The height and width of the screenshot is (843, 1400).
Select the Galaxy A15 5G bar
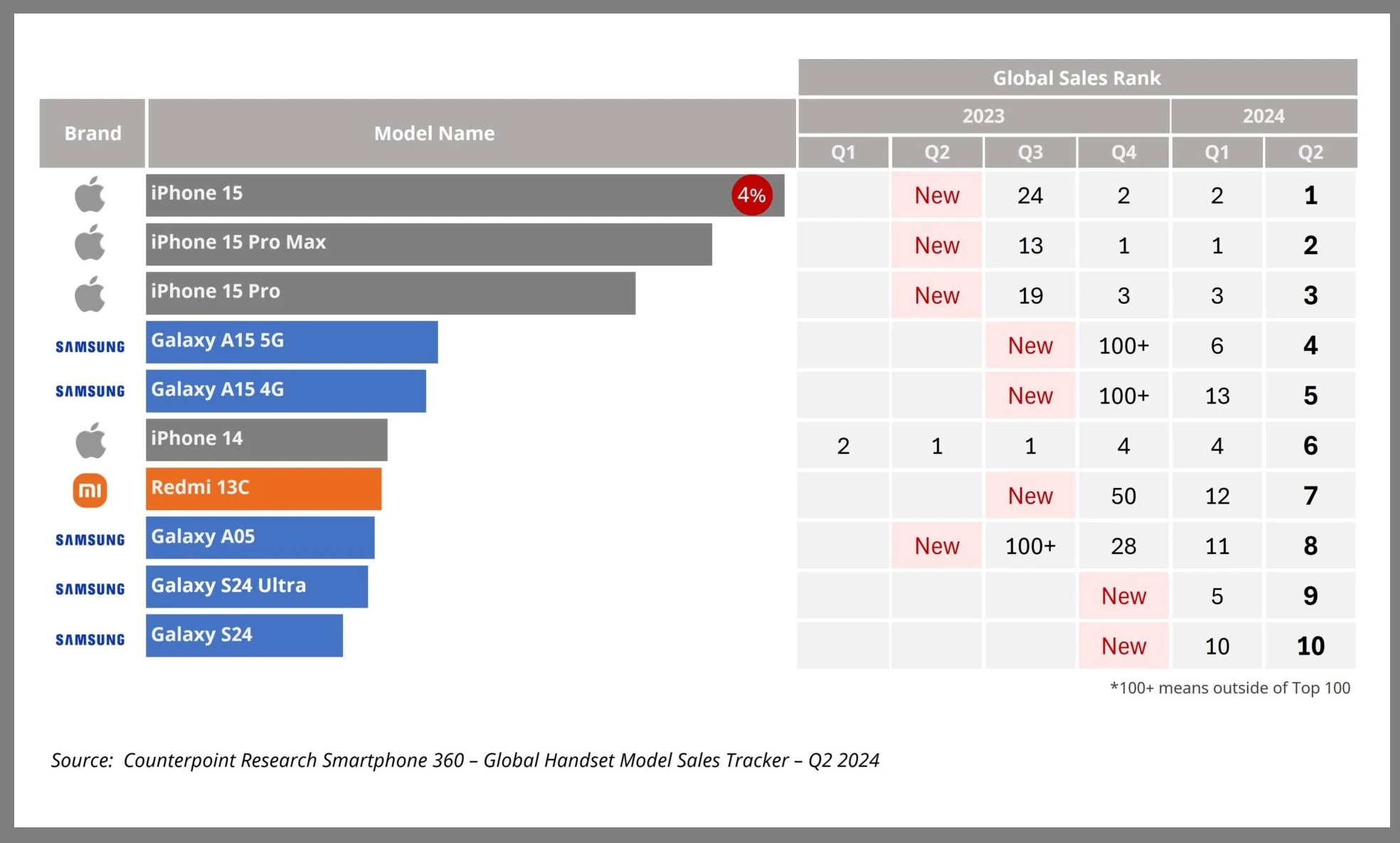(292, 342)
